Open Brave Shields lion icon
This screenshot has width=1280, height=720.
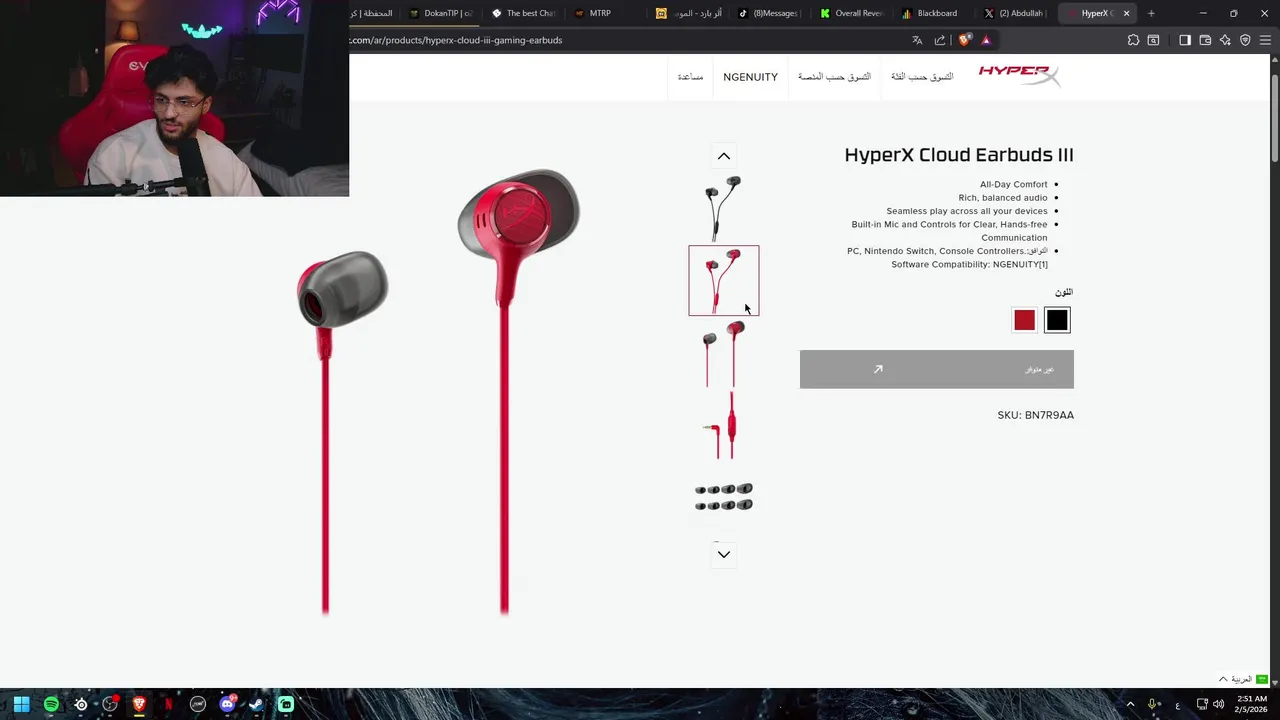964,40
